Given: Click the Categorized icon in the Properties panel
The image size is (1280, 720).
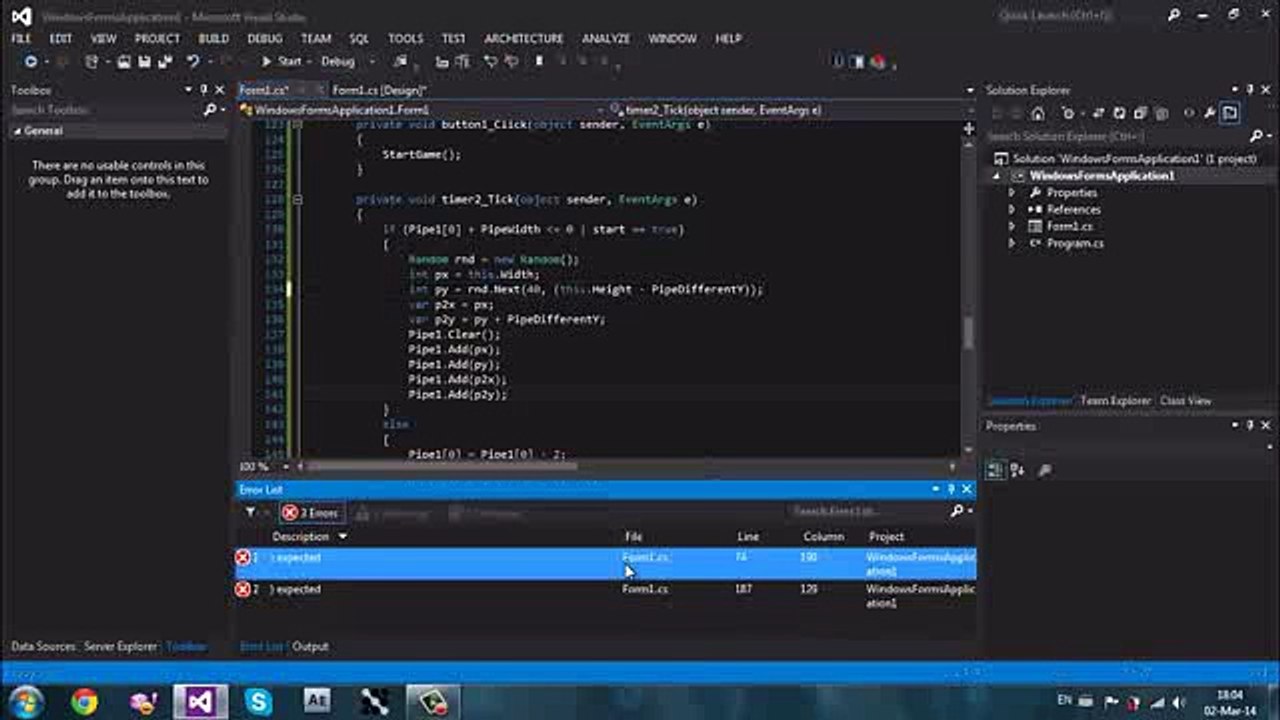Looking at the screenshot, I should (x=996, y=470).
